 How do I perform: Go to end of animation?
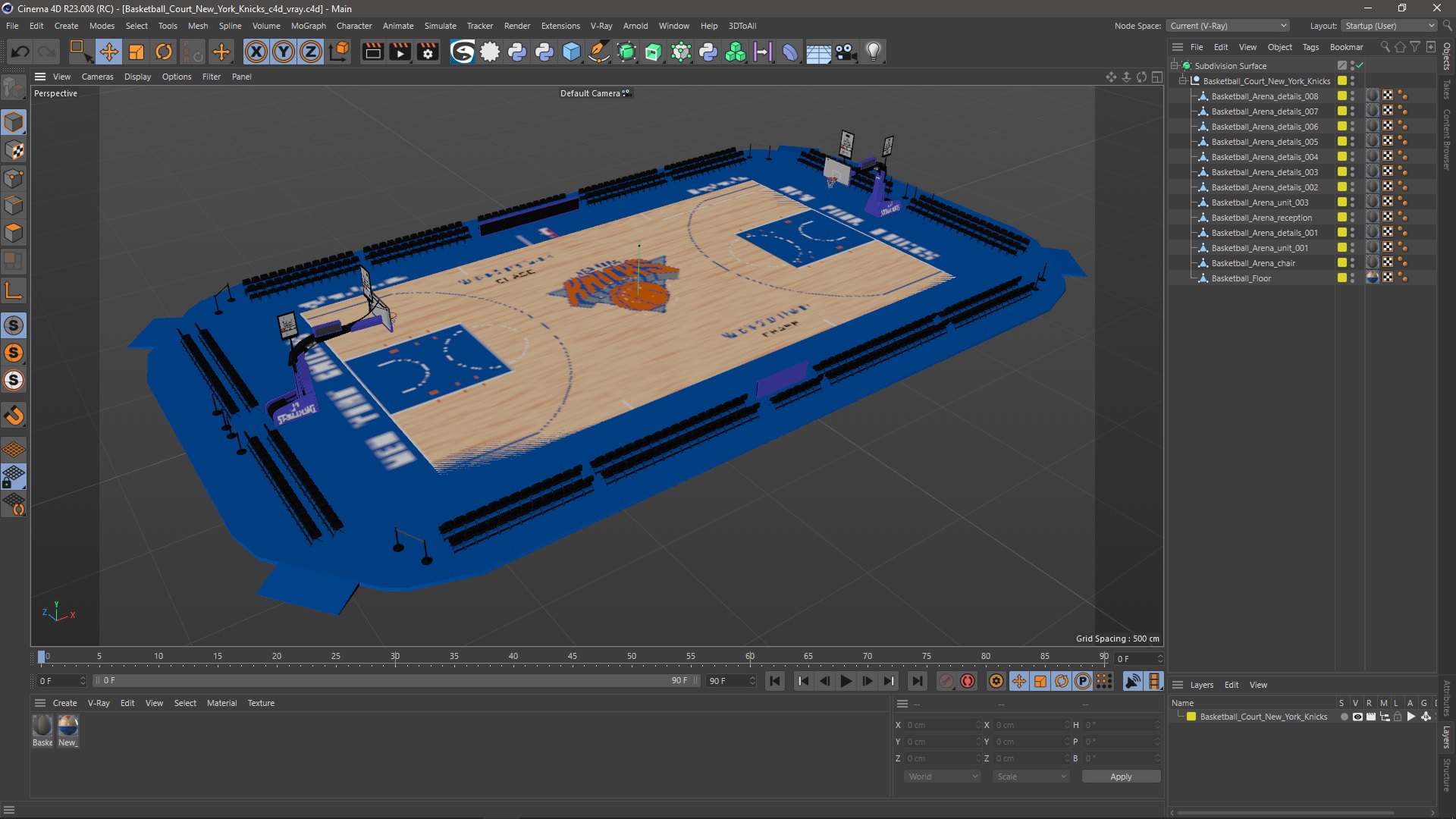pos(917,681)
